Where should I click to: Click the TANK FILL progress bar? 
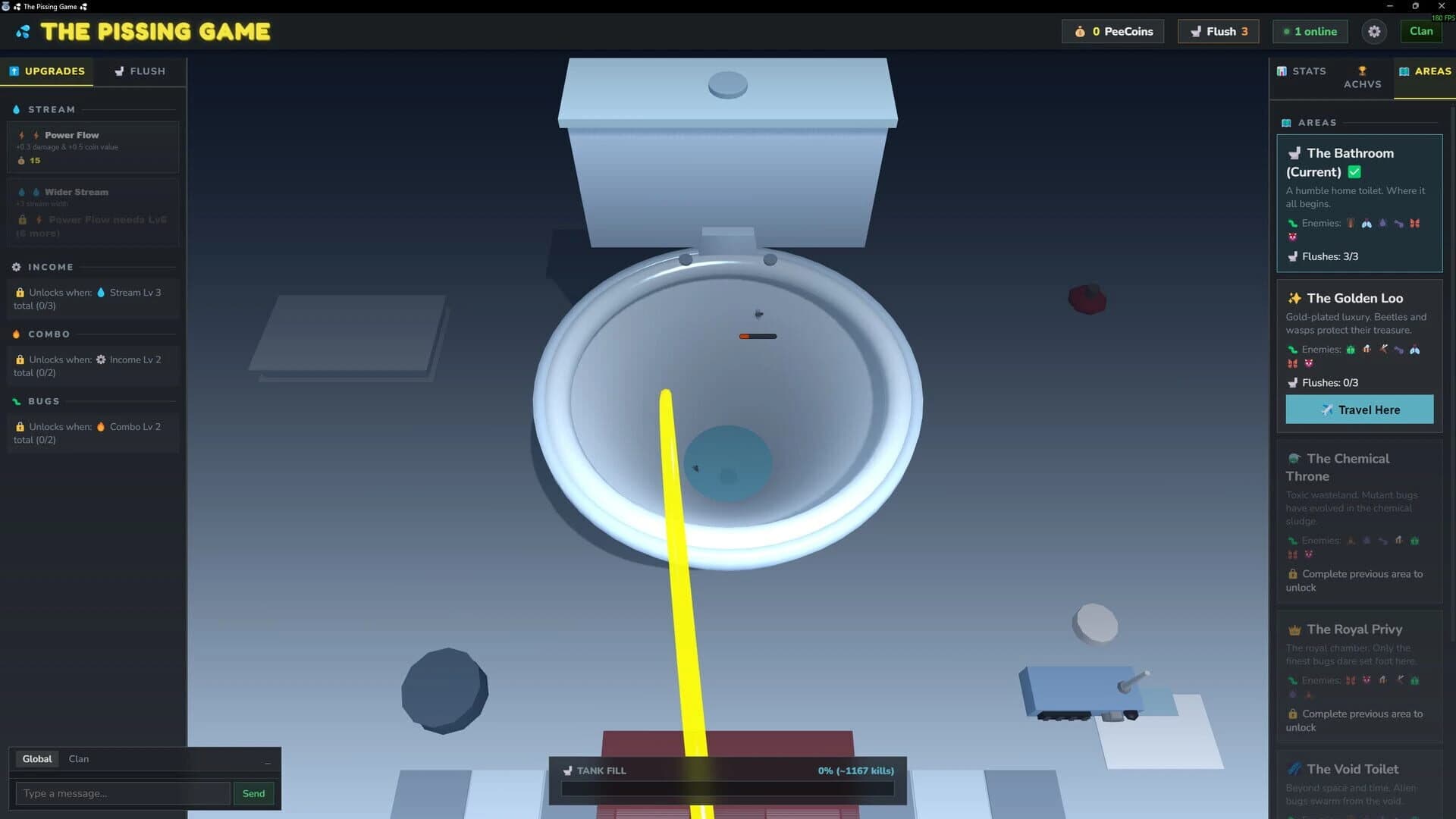click(726, 789)
